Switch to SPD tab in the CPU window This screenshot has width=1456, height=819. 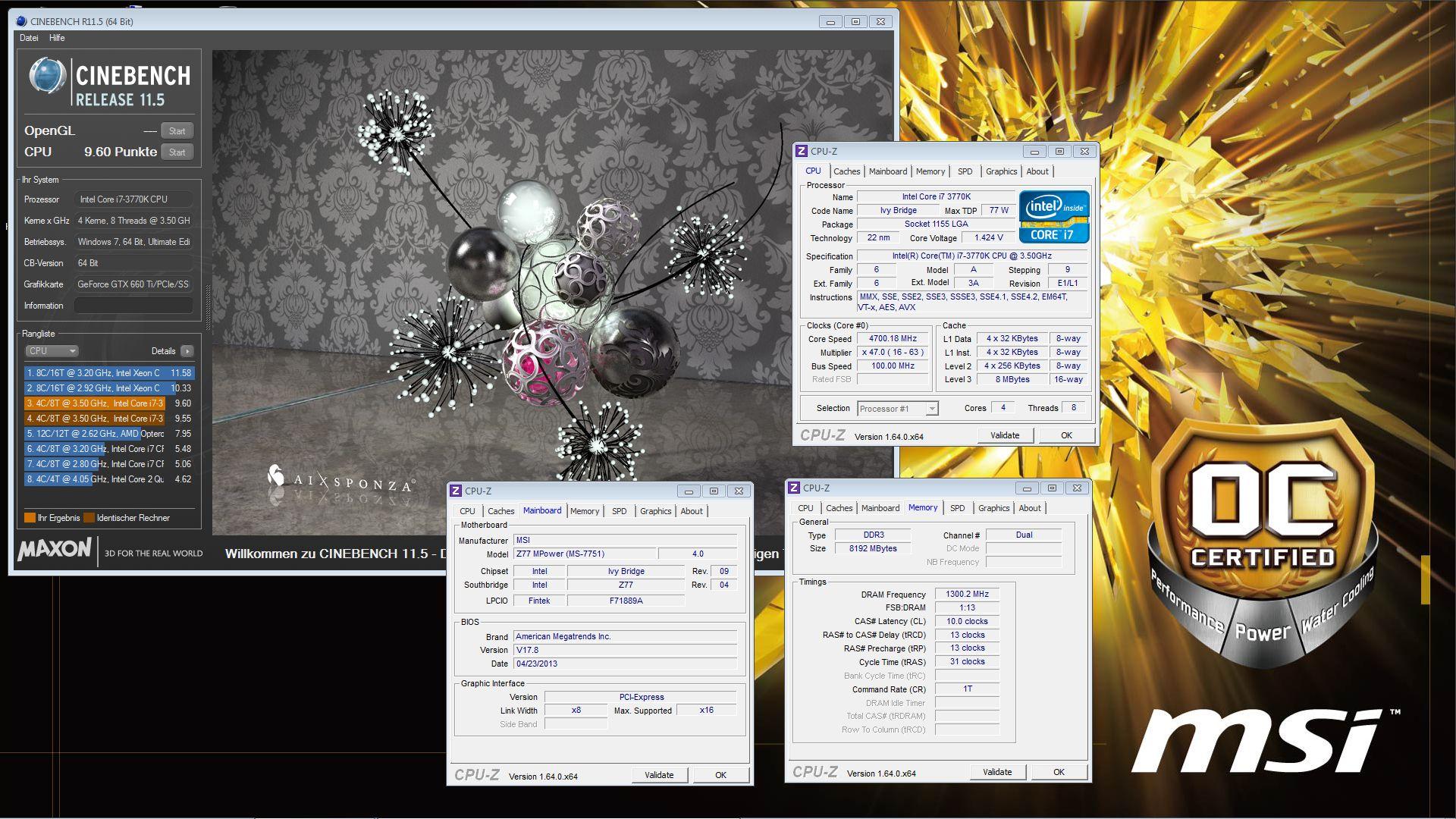click(965, 171)
